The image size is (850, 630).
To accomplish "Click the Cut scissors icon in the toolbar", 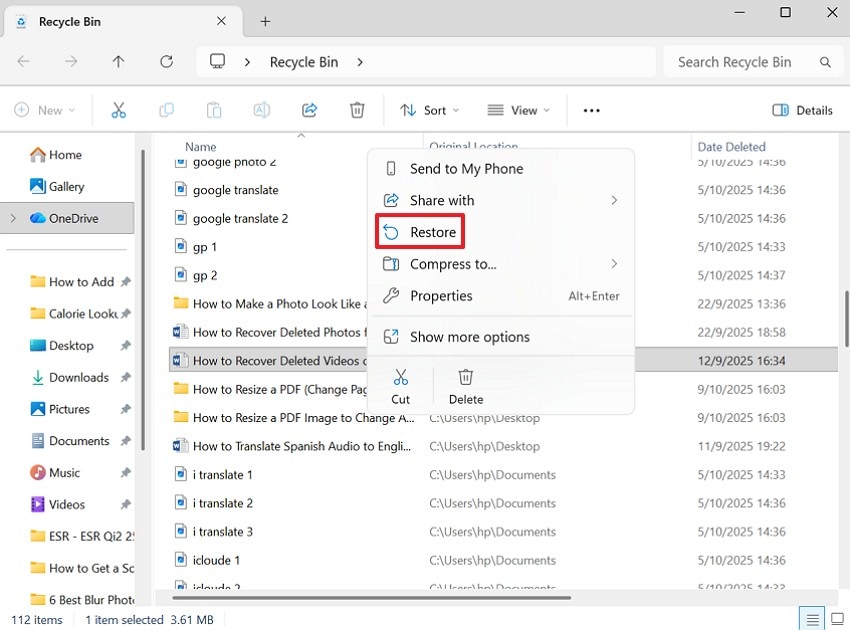I will [118, 110].
